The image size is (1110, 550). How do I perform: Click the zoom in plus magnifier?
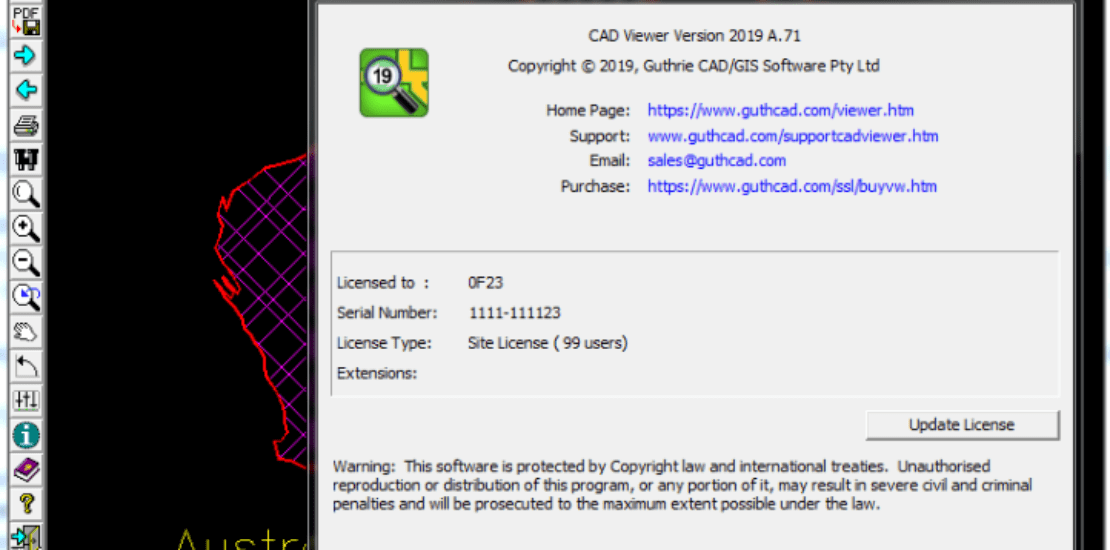pyautogui.click(x=26, y=229)
